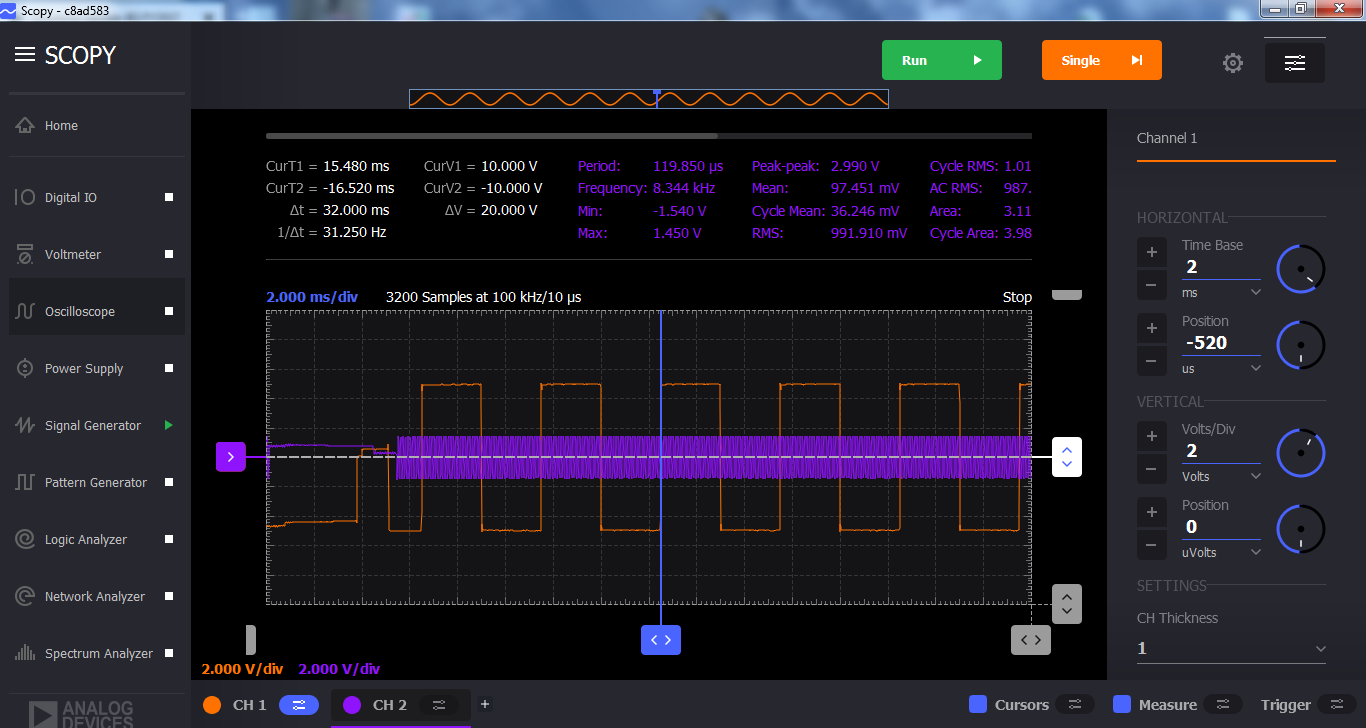Open CH 1 channel settings toggle
The image size is (1366, 728).
pyautogui.click(x=299, y=705)
